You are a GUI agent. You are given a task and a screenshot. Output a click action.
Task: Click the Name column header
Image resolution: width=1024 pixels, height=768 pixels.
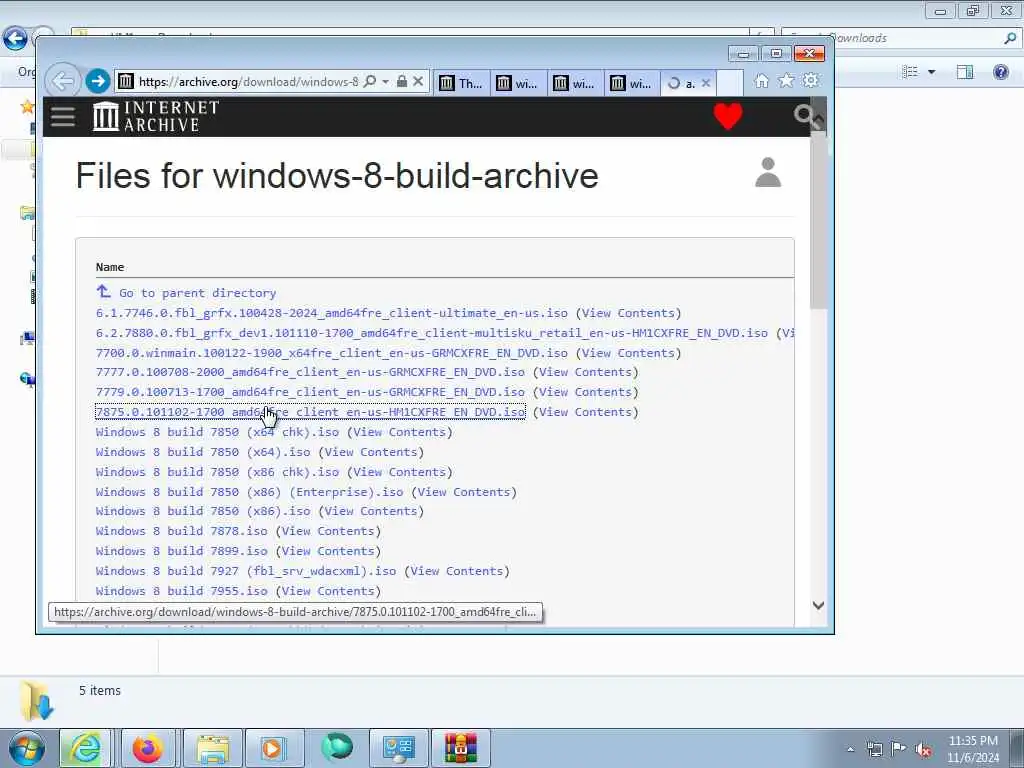(110, 267)
